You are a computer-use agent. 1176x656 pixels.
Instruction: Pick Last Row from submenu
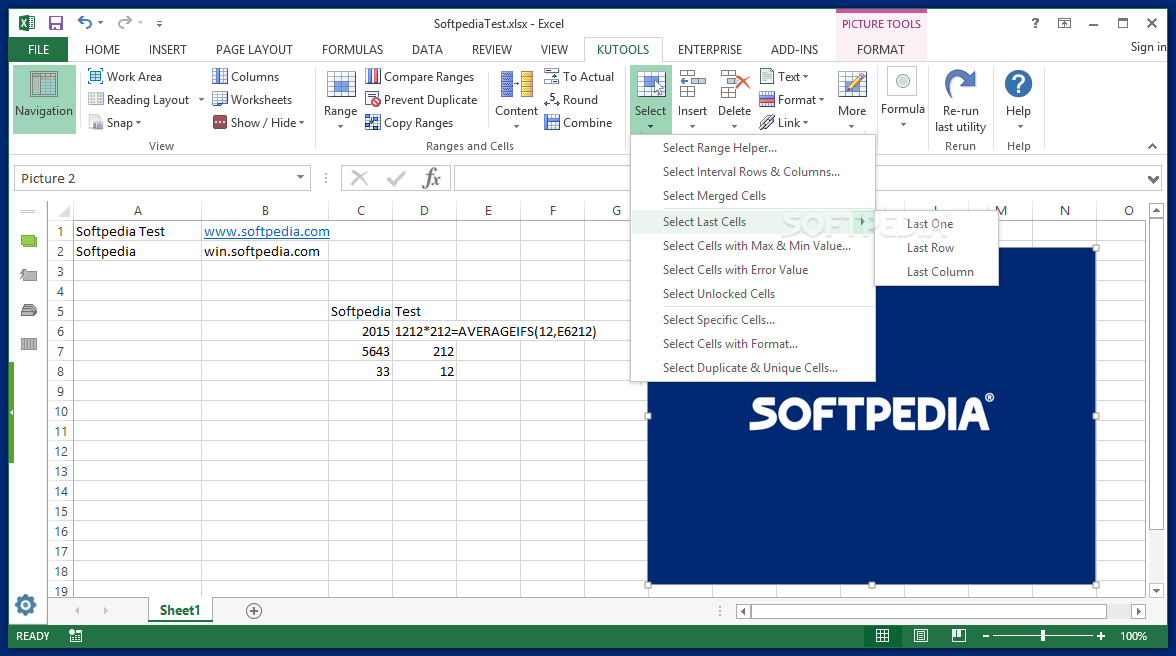click(x=937, y=247)
